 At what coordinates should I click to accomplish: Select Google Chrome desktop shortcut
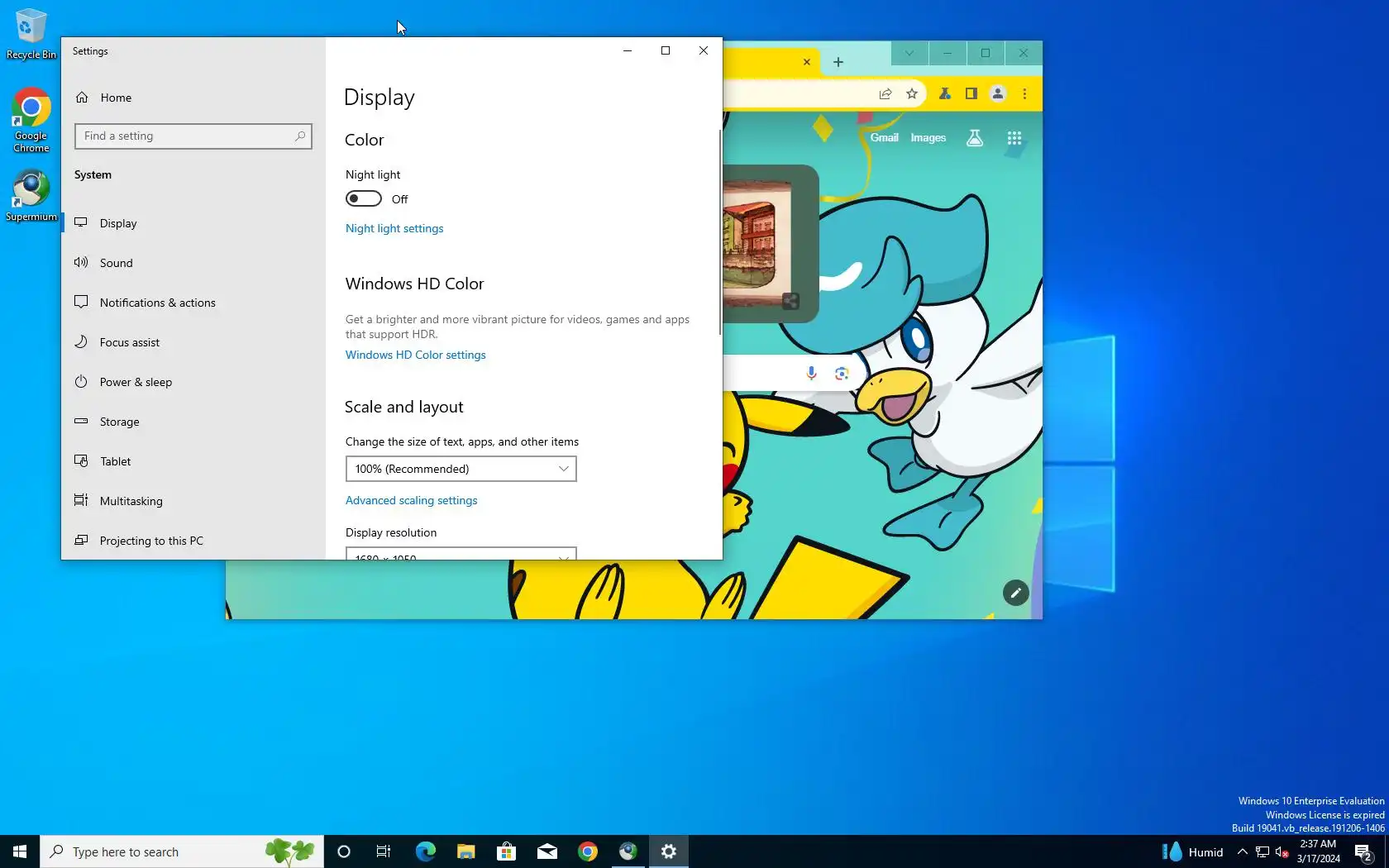[31, 120]
